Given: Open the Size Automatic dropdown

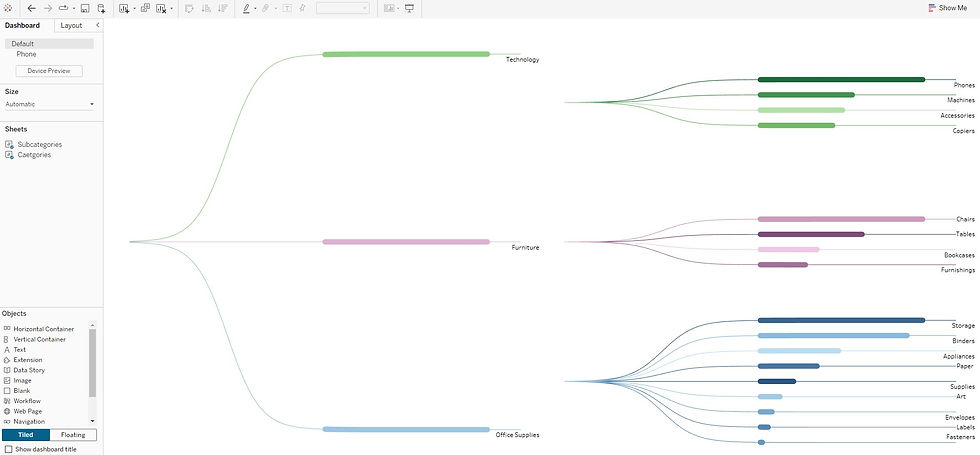Looking at the screenshot, I should [x=49, y=104].
